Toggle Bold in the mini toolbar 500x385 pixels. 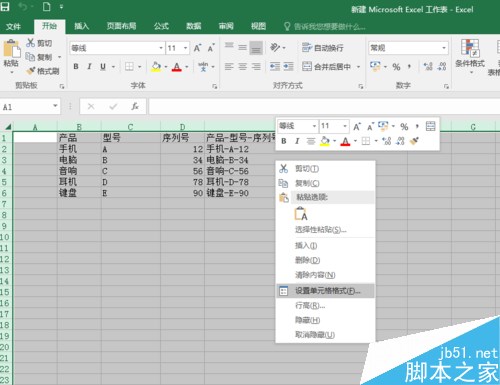pyautogui.click(x=284, y=141)
